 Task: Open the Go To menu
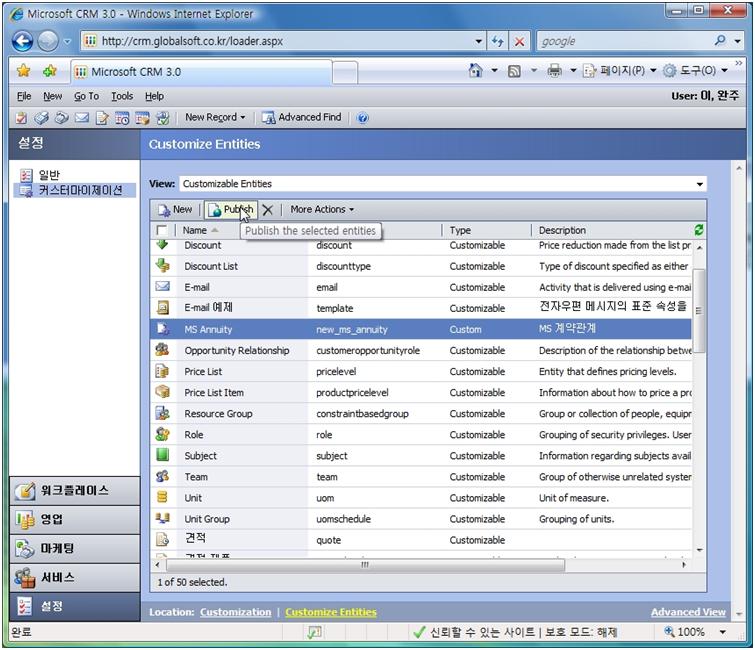pos(86,96)
